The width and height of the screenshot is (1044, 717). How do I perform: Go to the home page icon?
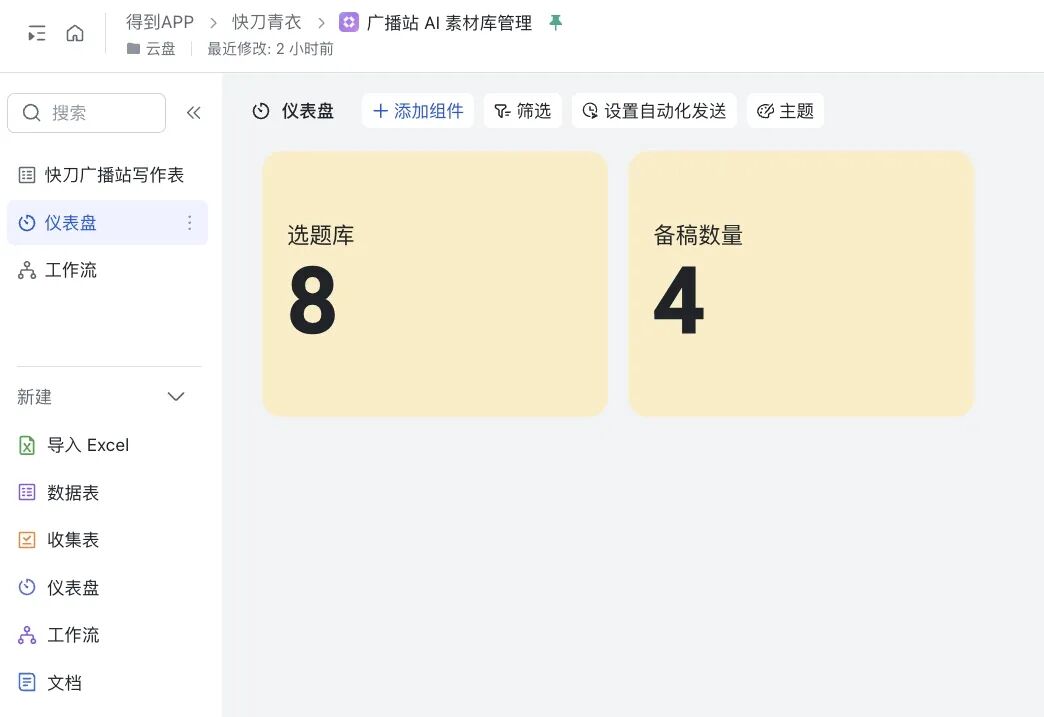[75, 33]
